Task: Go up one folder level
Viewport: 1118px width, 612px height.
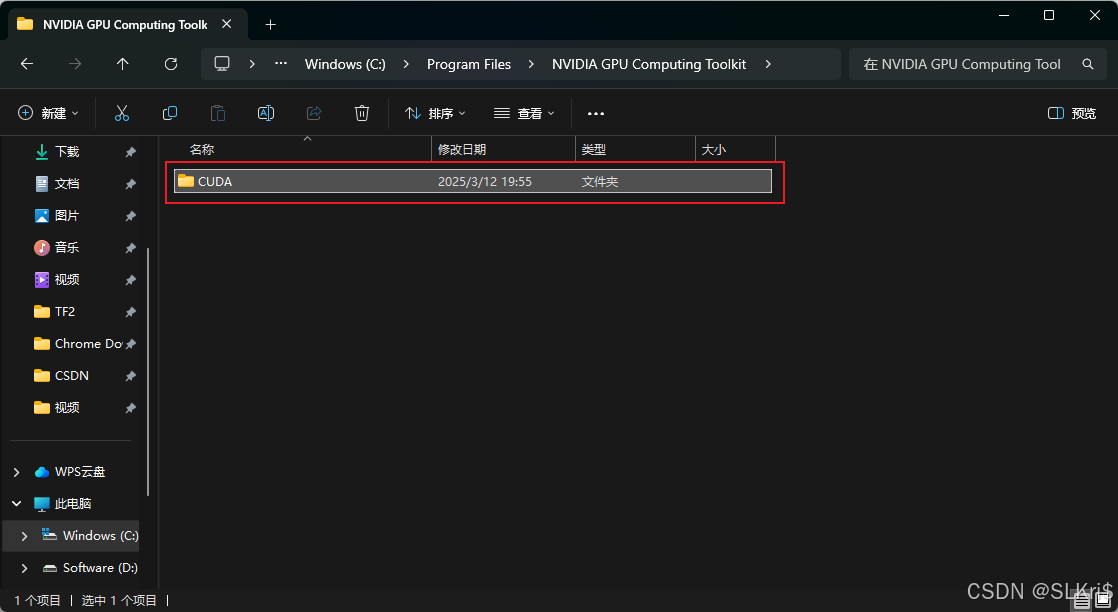Action: pyautogui.click(x=123, y=64)
